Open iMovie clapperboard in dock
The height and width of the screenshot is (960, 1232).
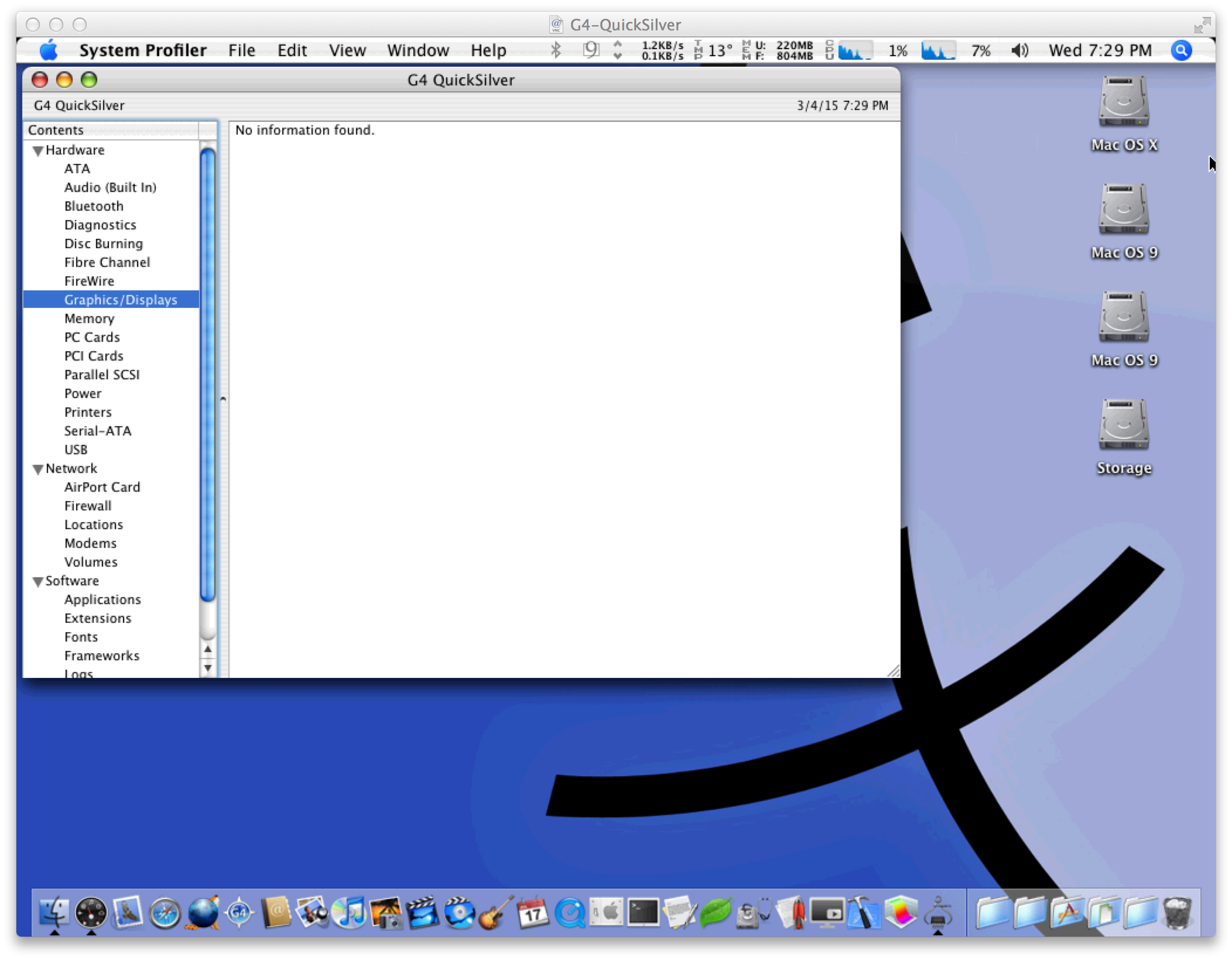point(422,912)
